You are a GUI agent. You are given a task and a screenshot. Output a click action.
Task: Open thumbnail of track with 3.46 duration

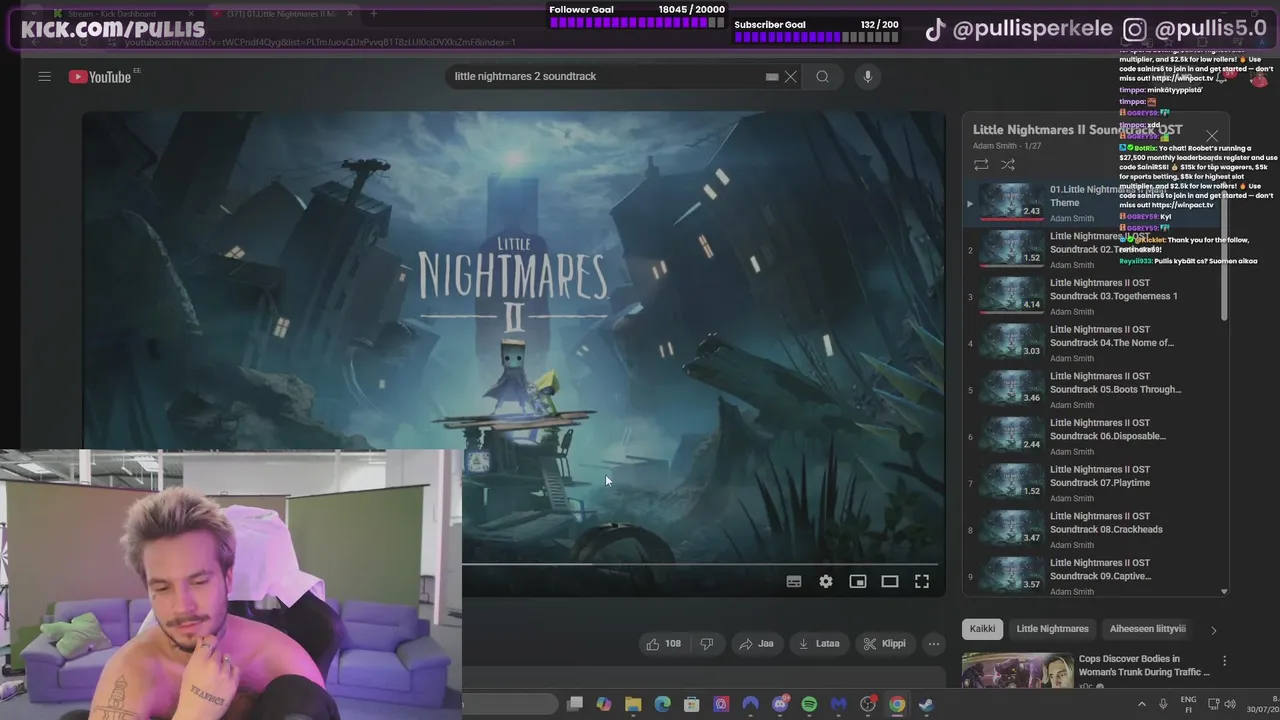1012,389
